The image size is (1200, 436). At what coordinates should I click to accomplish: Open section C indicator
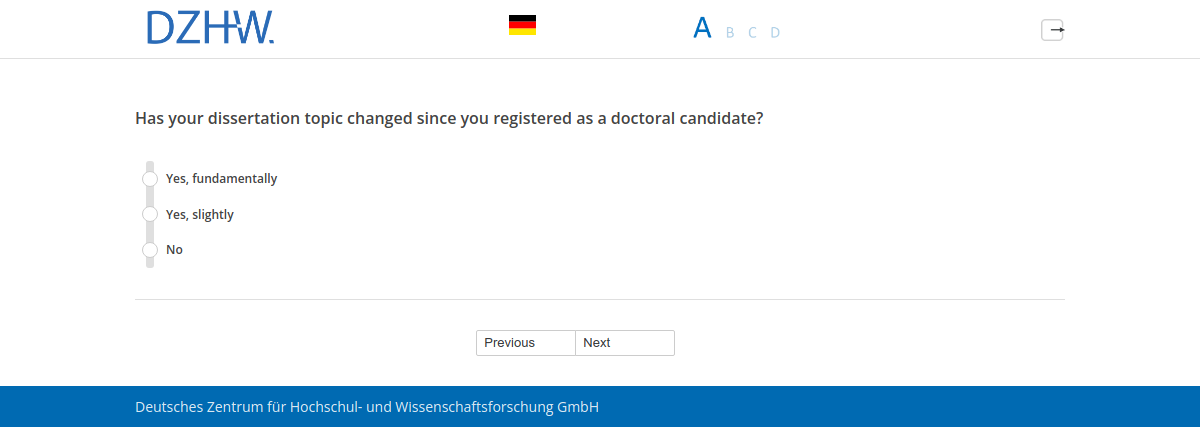coord(752,33)
